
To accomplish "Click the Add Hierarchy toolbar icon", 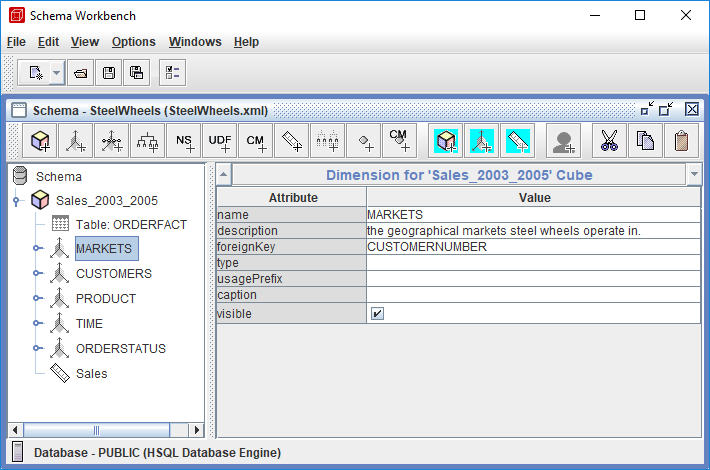I will [x=148, y=141].
